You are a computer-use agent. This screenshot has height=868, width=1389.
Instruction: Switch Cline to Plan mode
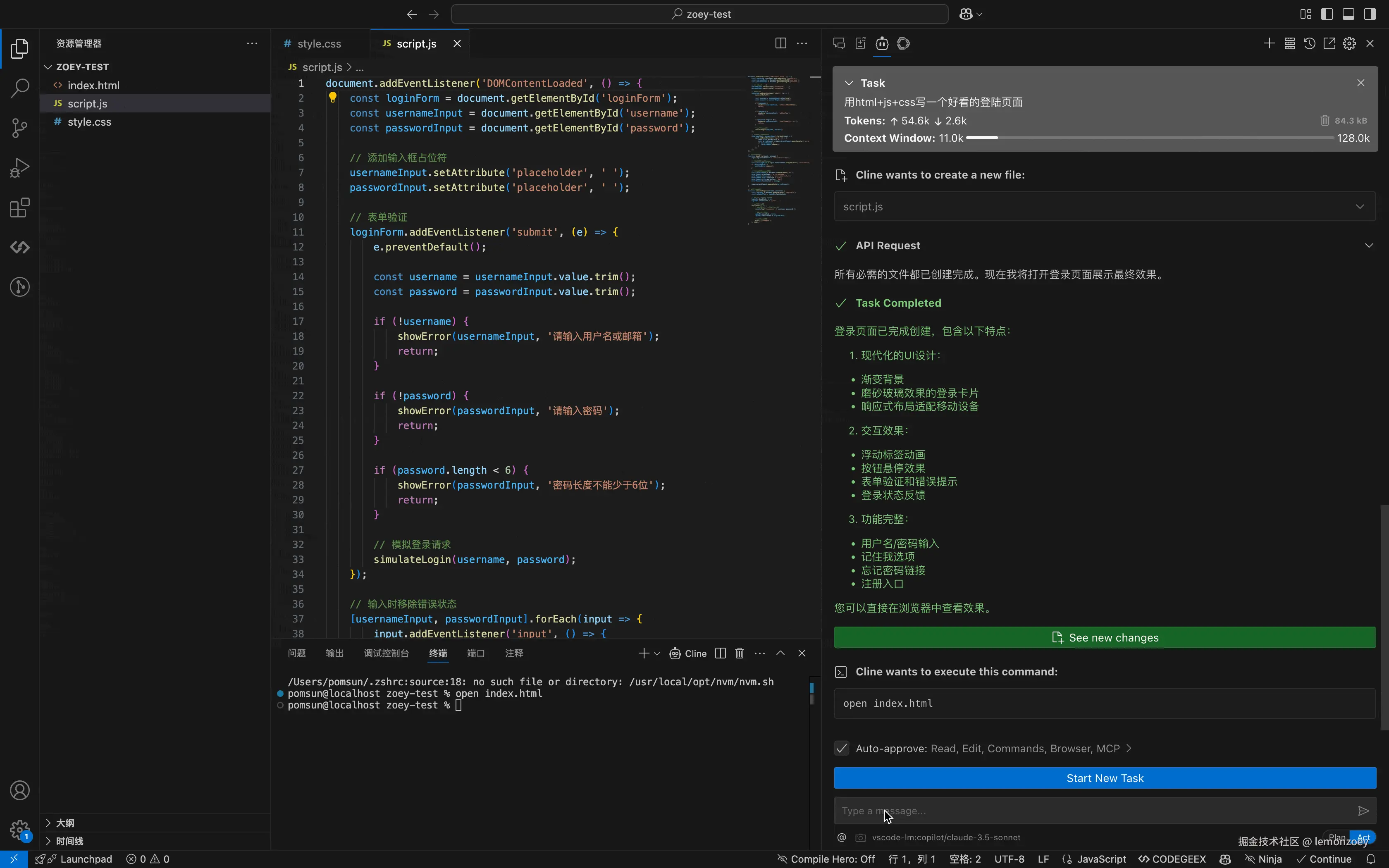pyautogui.click(x=1337, y=837)
